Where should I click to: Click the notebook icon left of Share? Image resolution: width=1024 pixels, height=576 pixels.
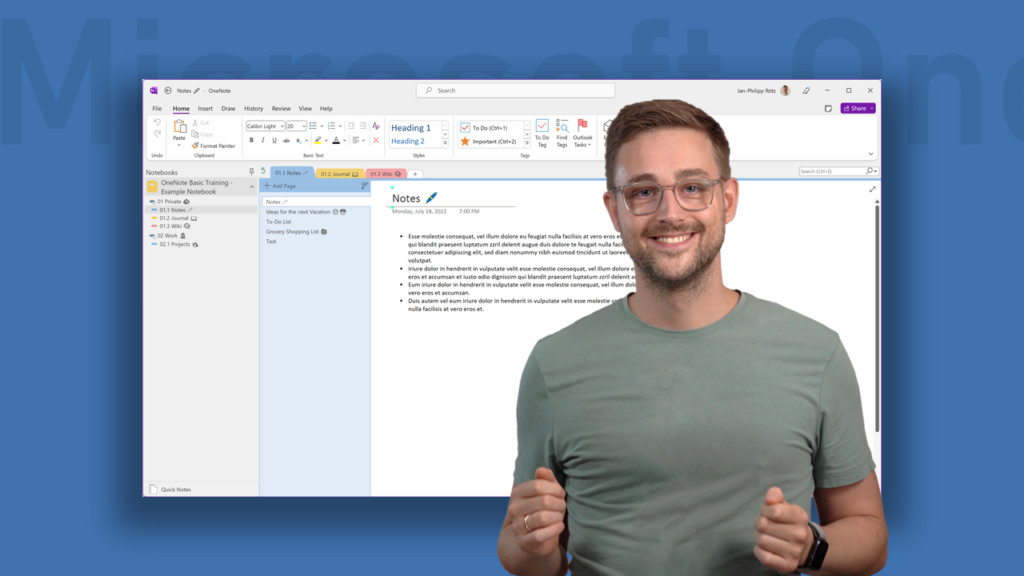828,108
